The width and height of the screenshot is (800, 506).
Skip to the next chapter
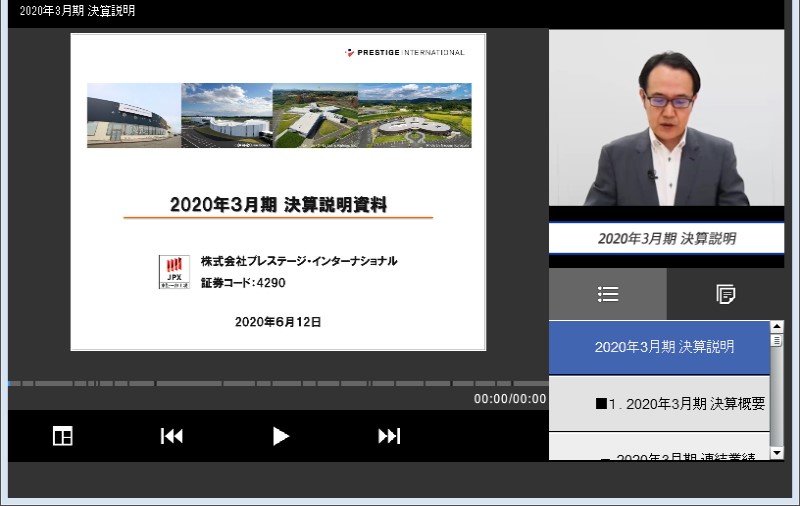tap(389, 436)
